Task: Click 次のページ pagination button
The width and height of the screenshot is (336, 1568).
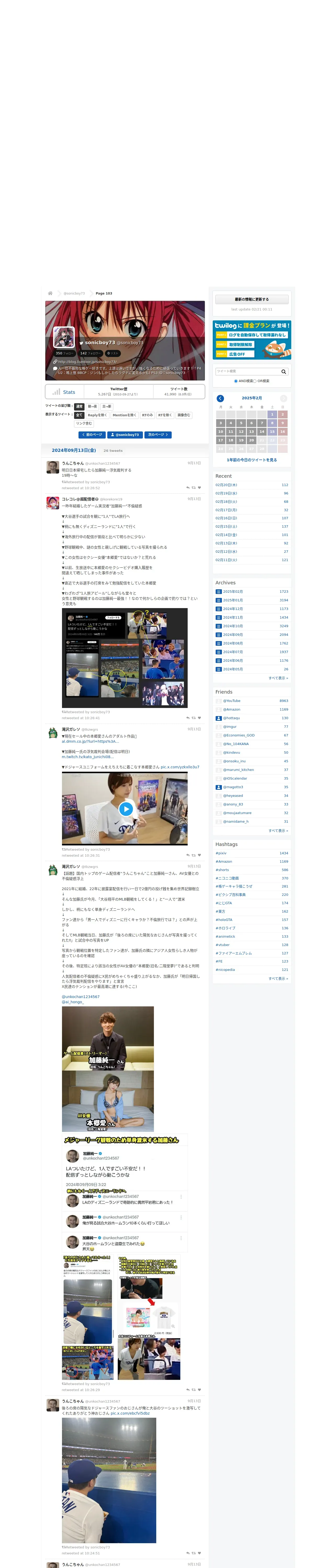Action: coord(158,435)
